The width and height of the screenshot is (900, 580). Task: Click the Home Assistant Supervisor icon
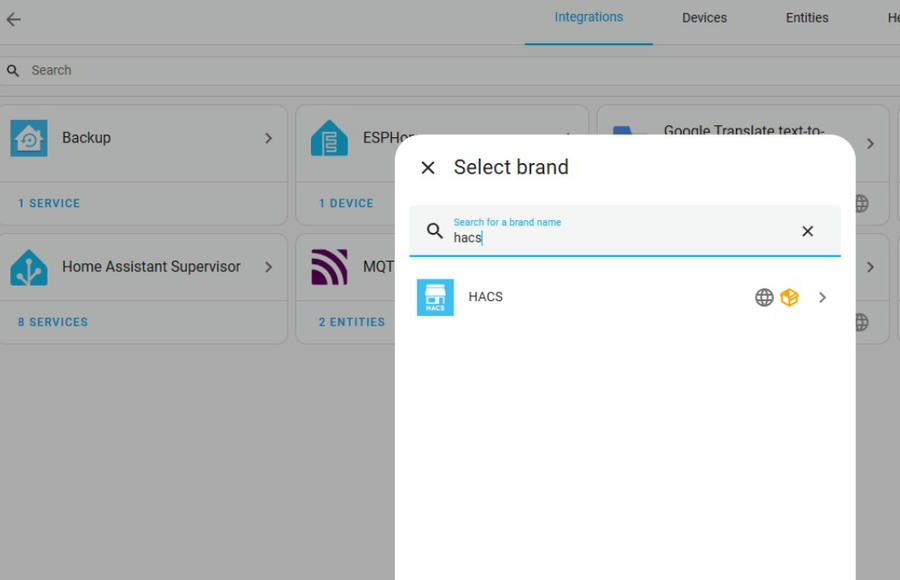click(29, 267)
